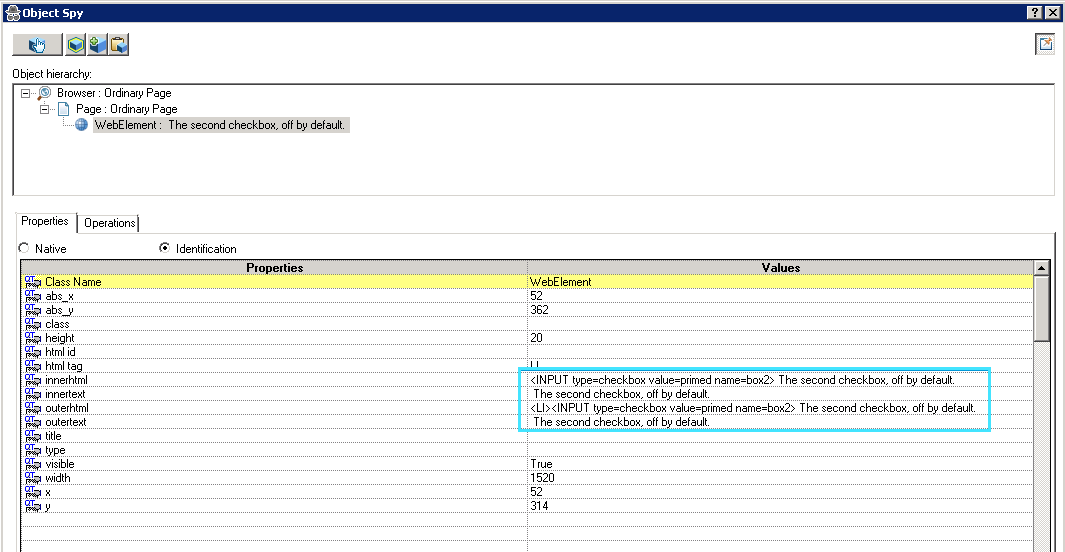Click the Help question mark button

tap(1034, 12)
